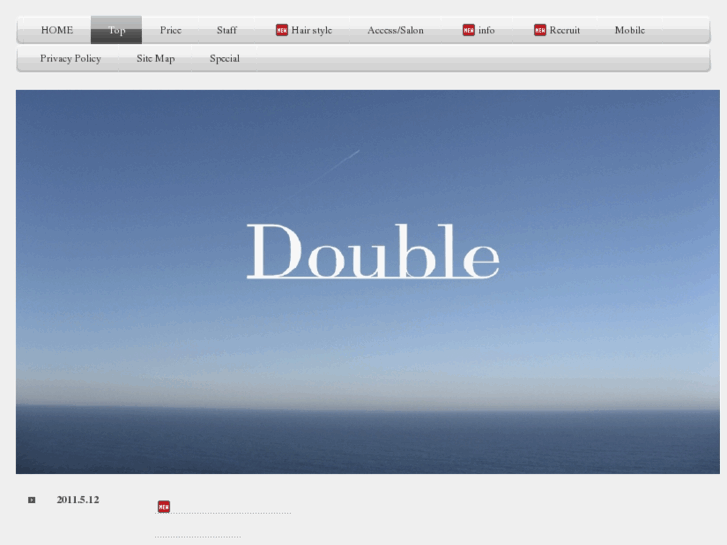Open the Privacy Policy page
The width and height of the screenshot is (727, 545).
coord(70,58)
